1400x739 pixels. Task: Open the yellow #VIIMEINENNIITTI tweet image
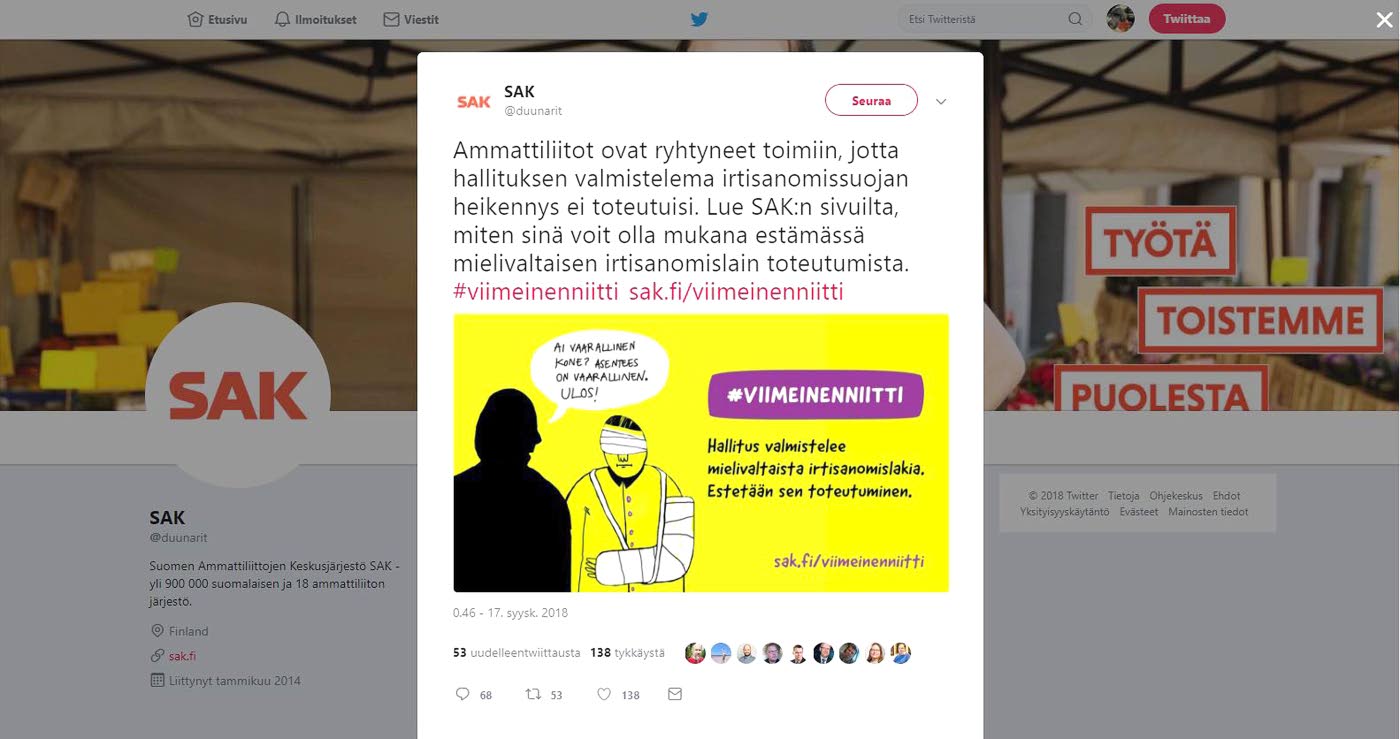pyautogui.click(x=701, y=453)
